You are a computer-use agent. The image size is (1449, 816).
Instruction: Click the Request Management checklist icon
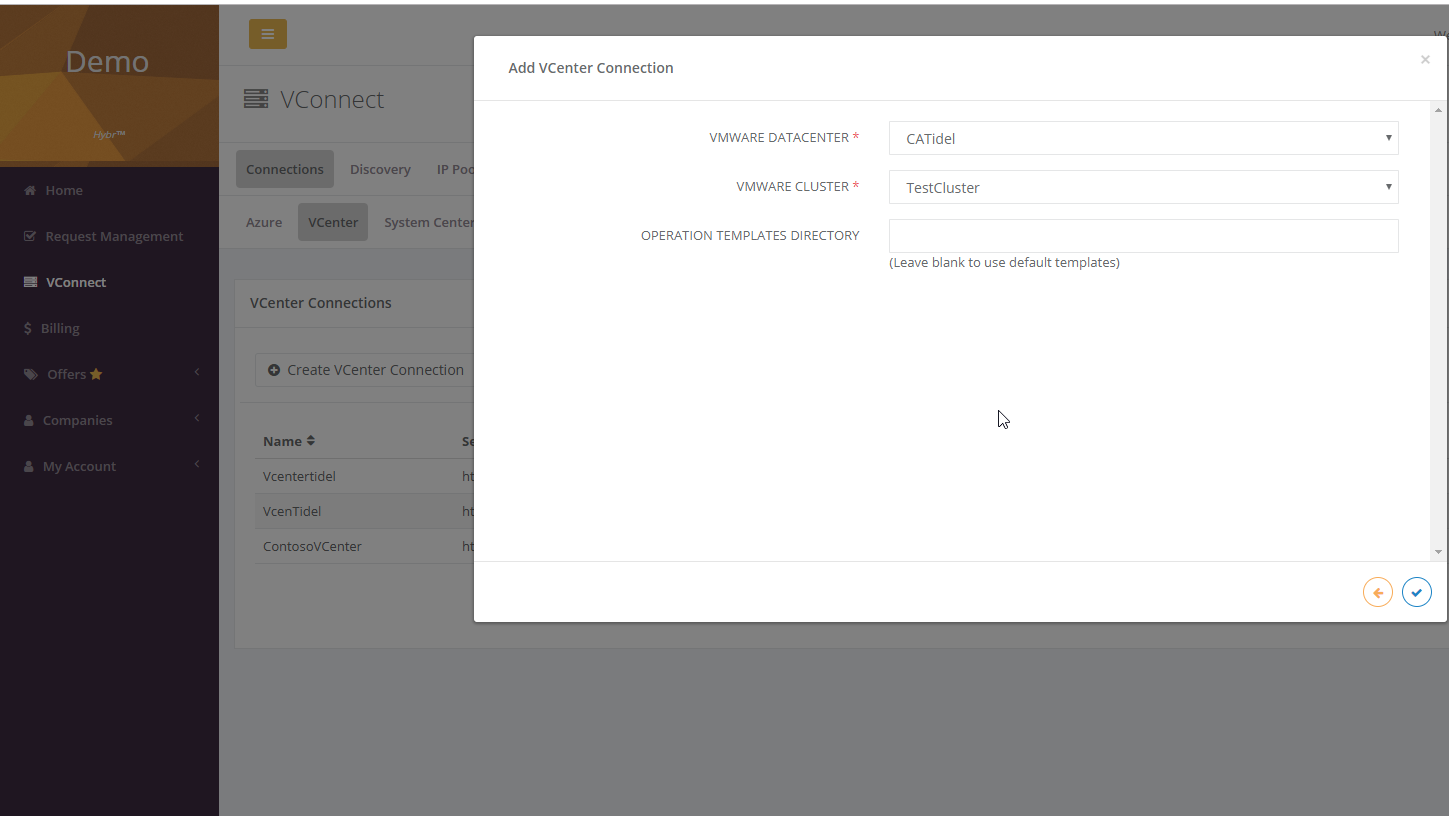[30, 237]
